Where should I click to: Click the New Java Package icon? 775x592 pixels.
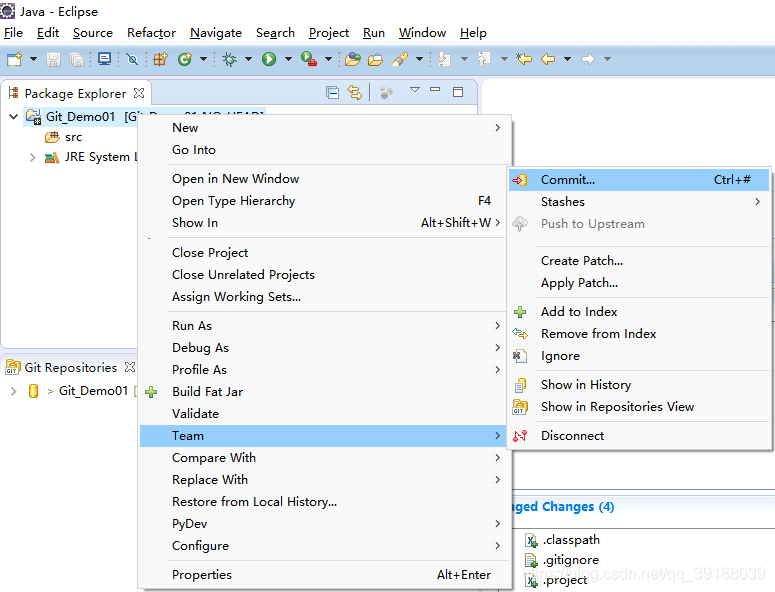(160, 59)
